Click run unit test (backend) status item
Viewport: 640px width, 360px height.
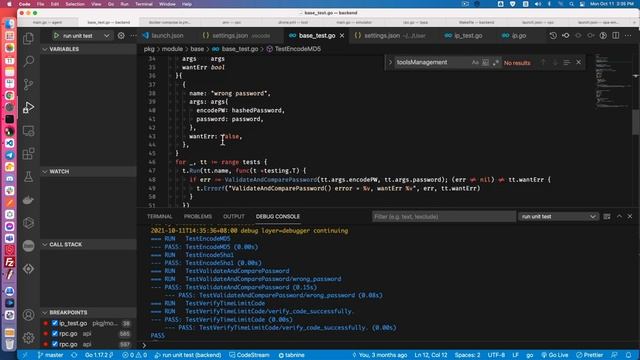point(188,355)
